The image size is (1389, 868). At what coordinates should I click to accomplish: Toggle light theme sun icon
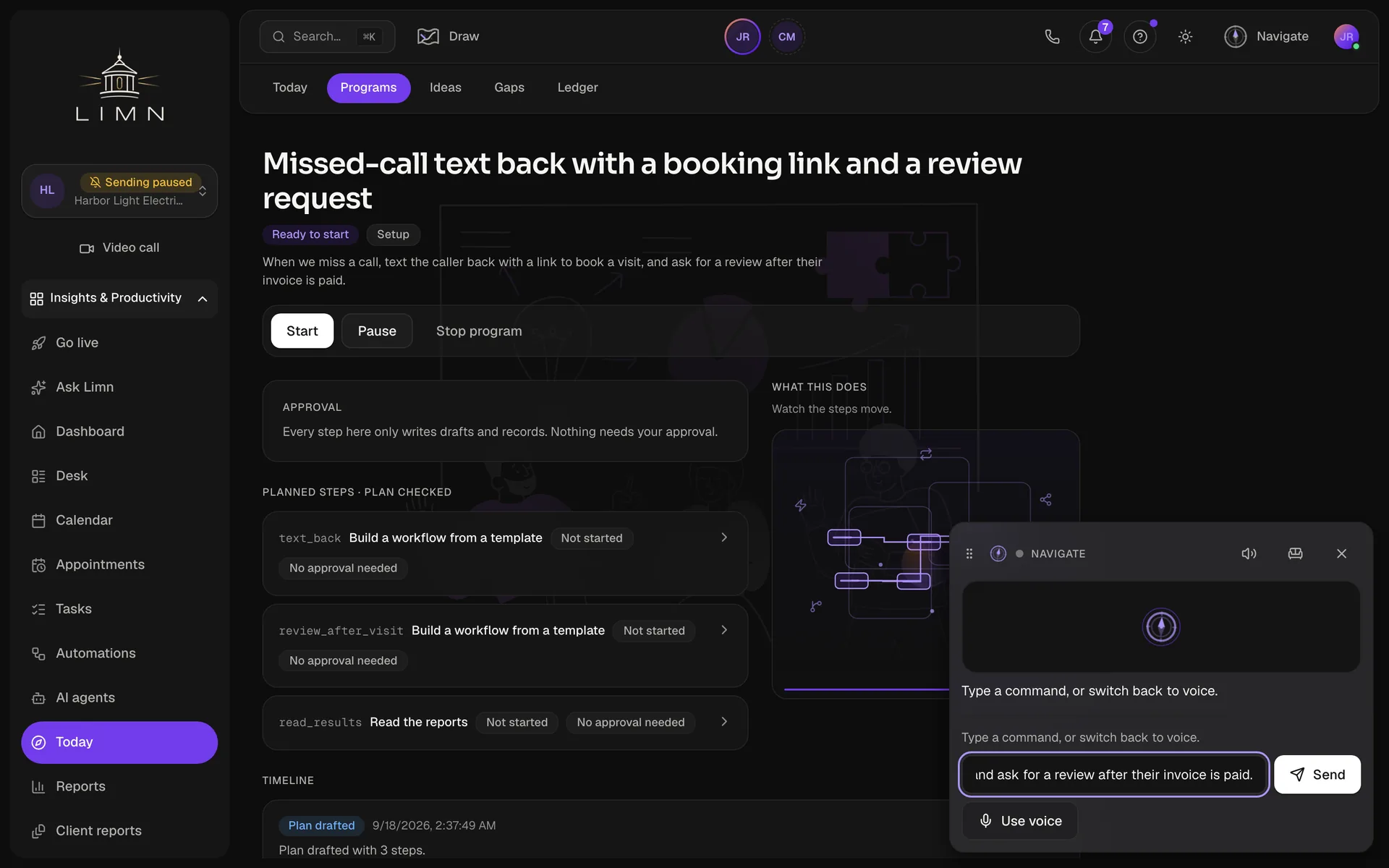pyautogui.click(x=1185, y=36)
